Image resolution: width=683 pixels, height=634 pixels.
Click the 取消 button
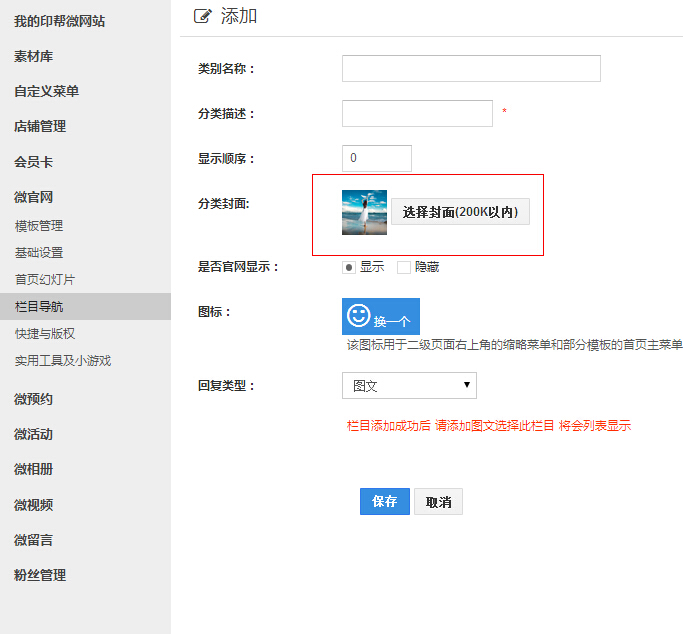(x=438, y=502)
